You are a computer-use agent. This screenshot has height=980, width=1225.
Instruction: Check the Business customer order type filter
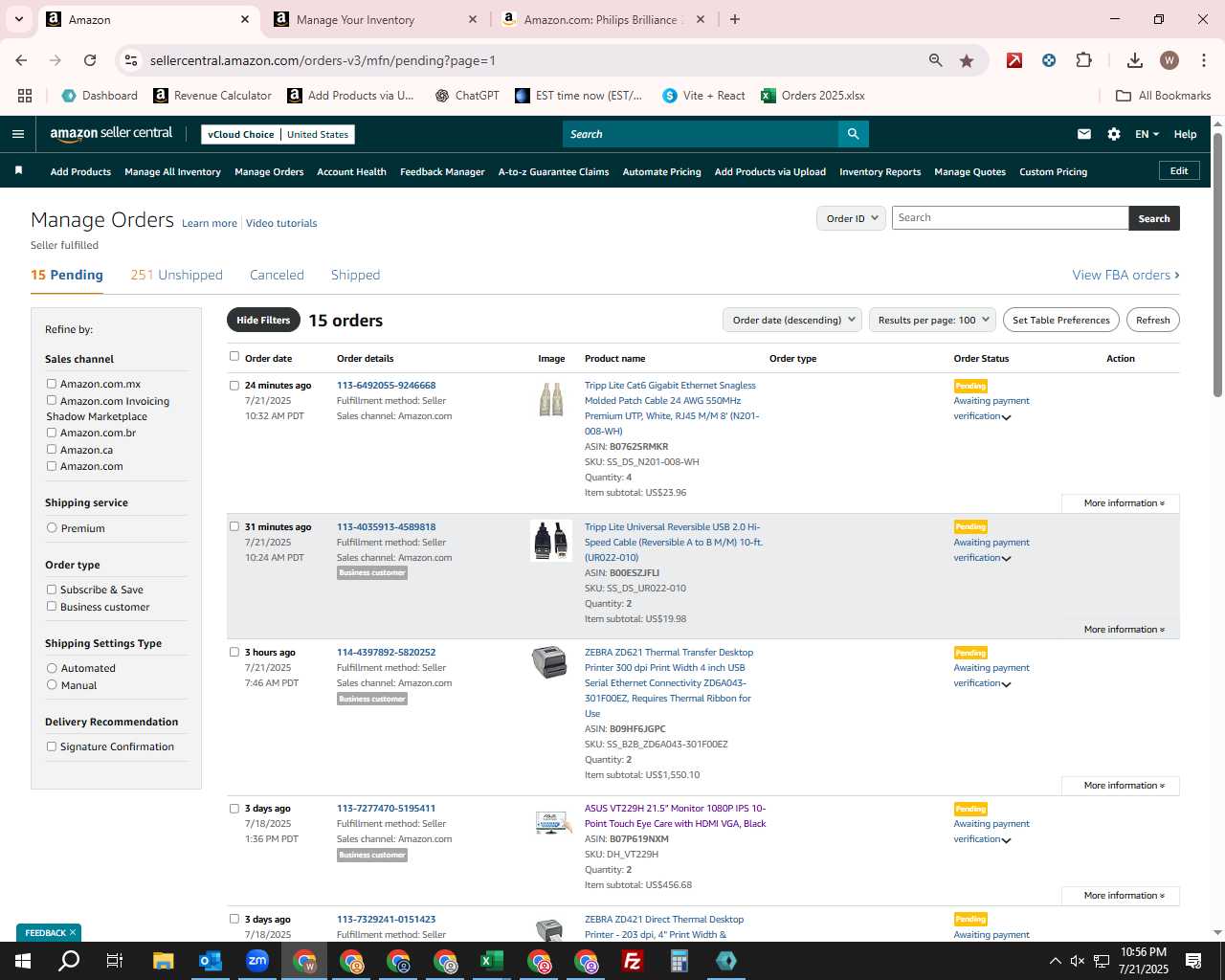[x=52, y=607]
